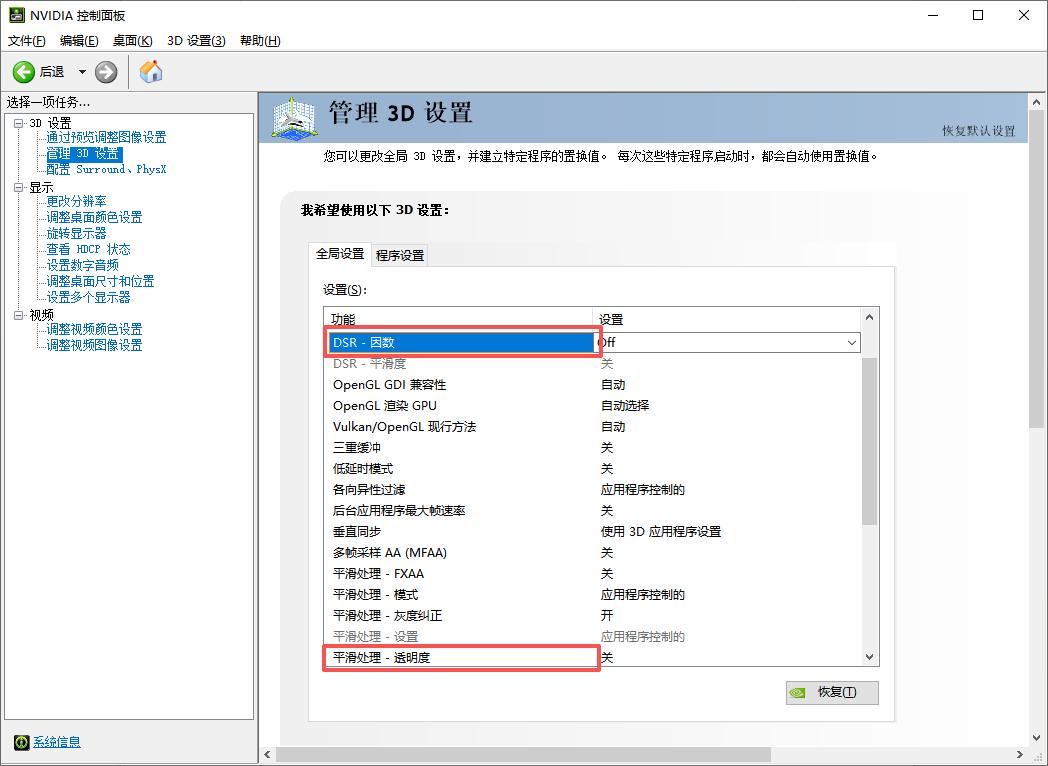The height and width of the screenshot is (766, 1048).
Task: Select the DSR - 因数 row
Action: point(461,342)
